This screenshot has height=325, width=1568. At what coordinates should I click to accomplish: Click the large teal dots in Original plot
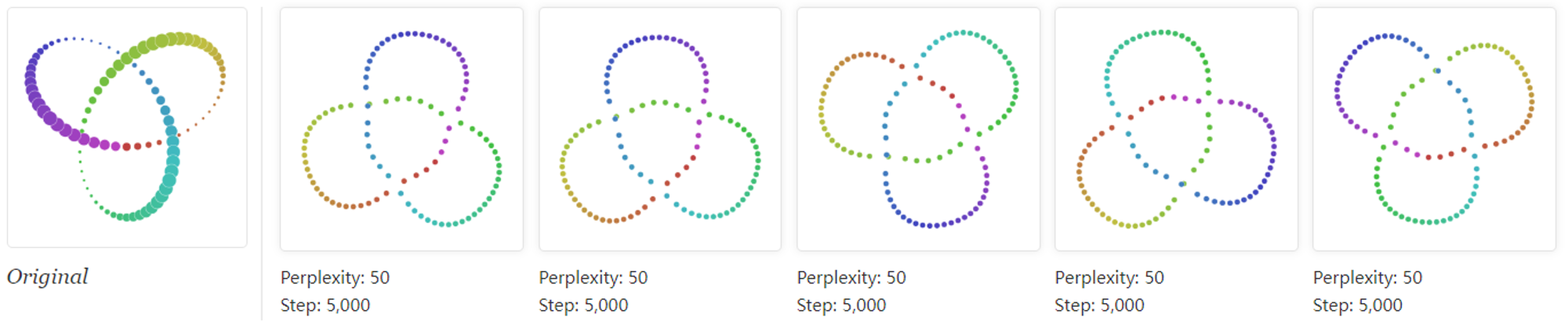(172, 161)
